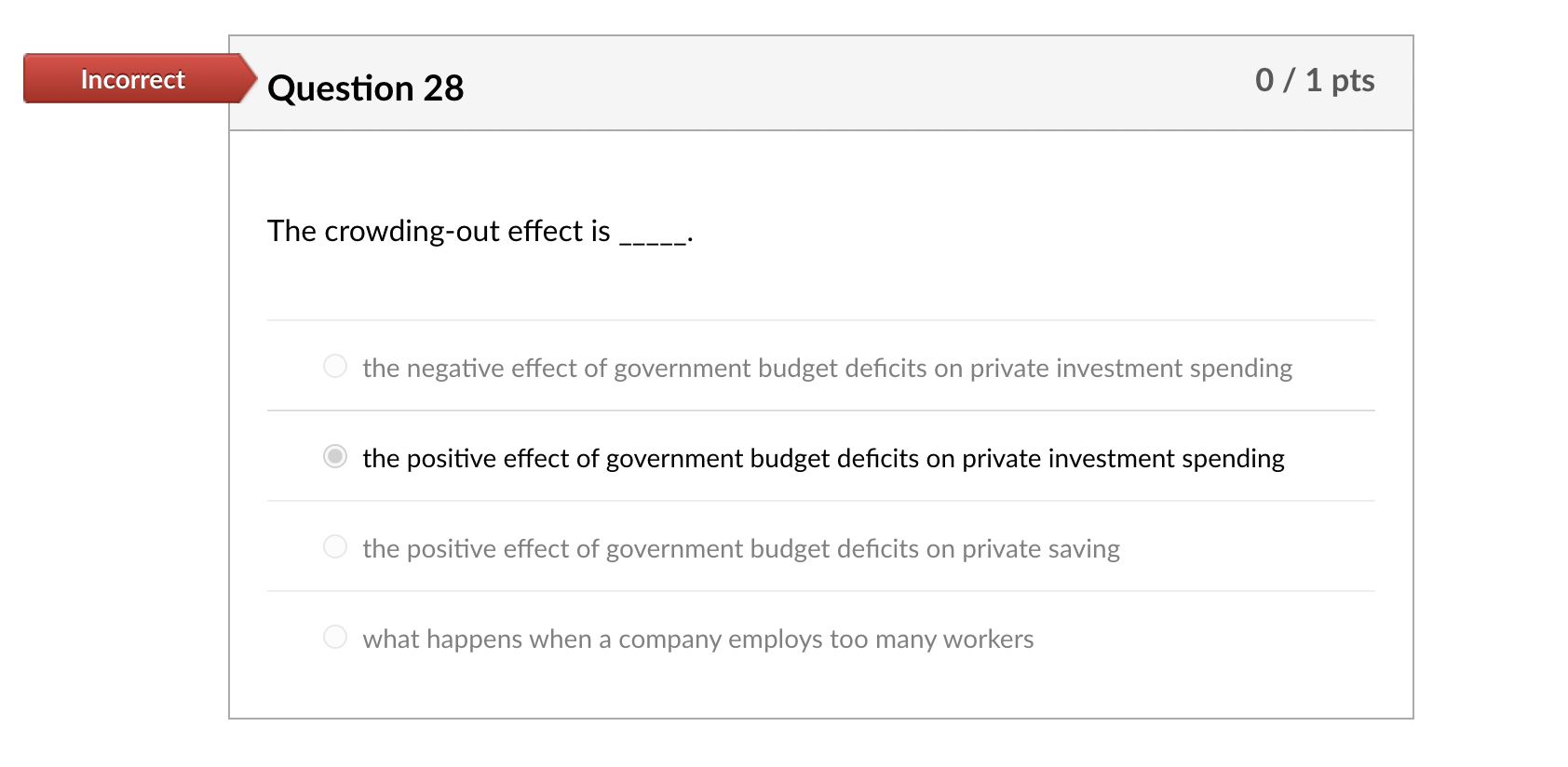
Task: Click the bolded selected answer text
Action: pos(823,458)
